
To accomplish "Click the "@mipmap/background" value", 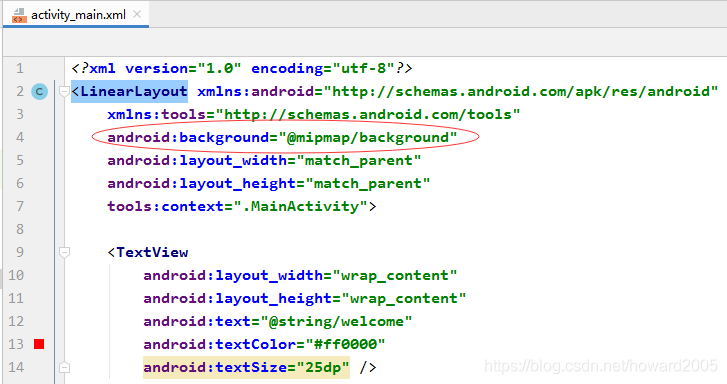I will 368,137.
